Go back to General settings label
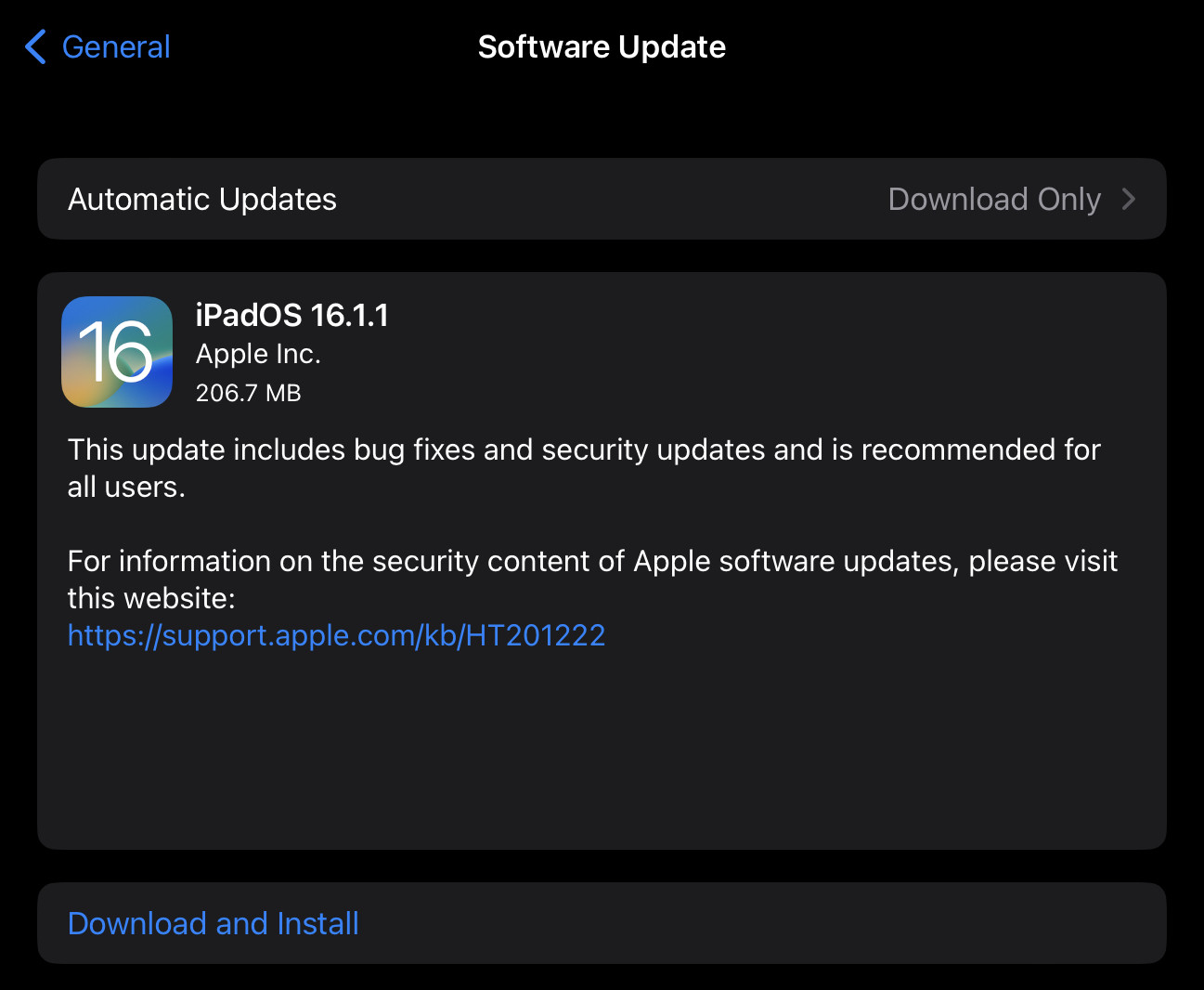Viewport: 1204px width, 990px height. [x=116, y=47]
